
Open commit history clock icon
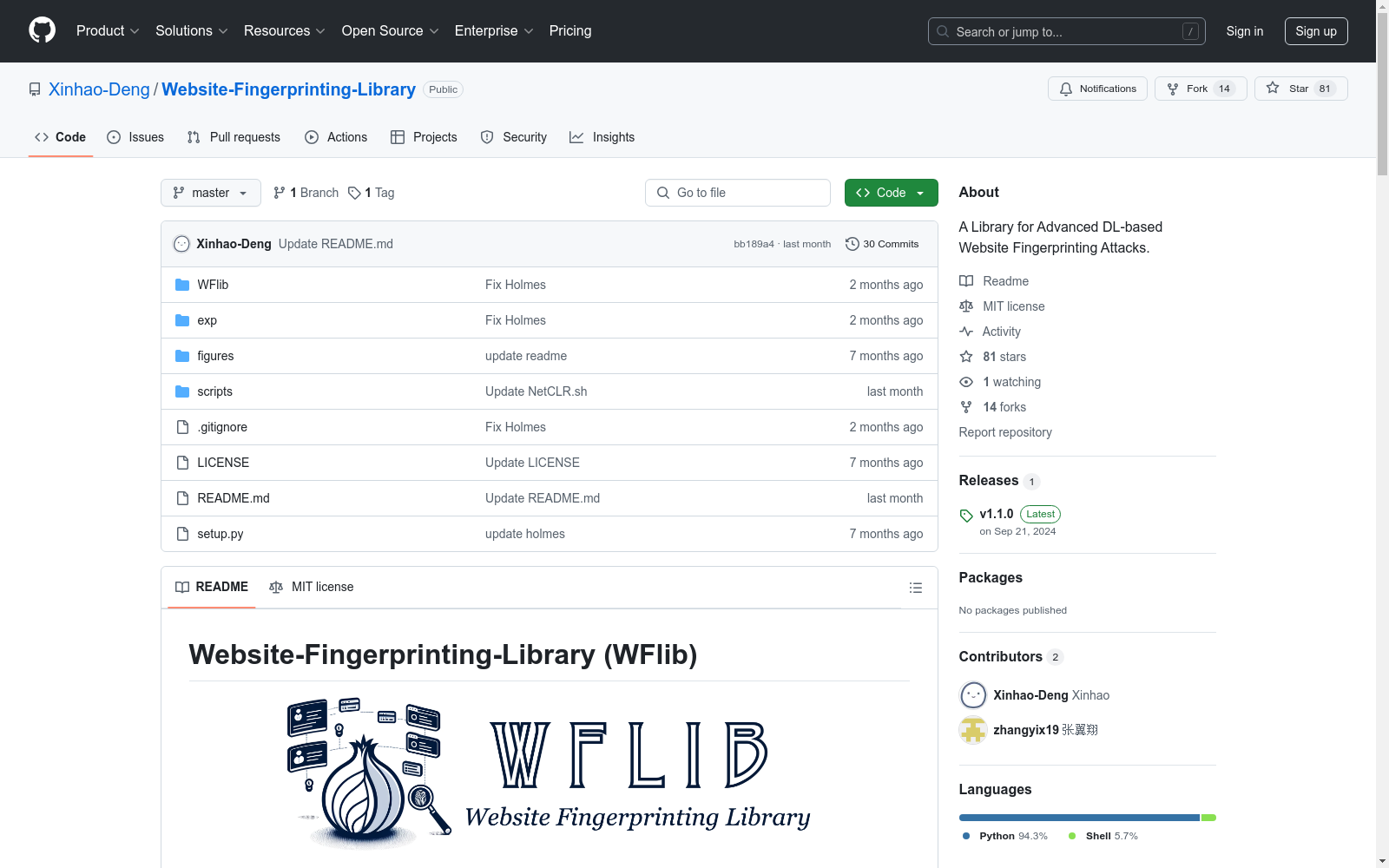[x=852, y=244]
